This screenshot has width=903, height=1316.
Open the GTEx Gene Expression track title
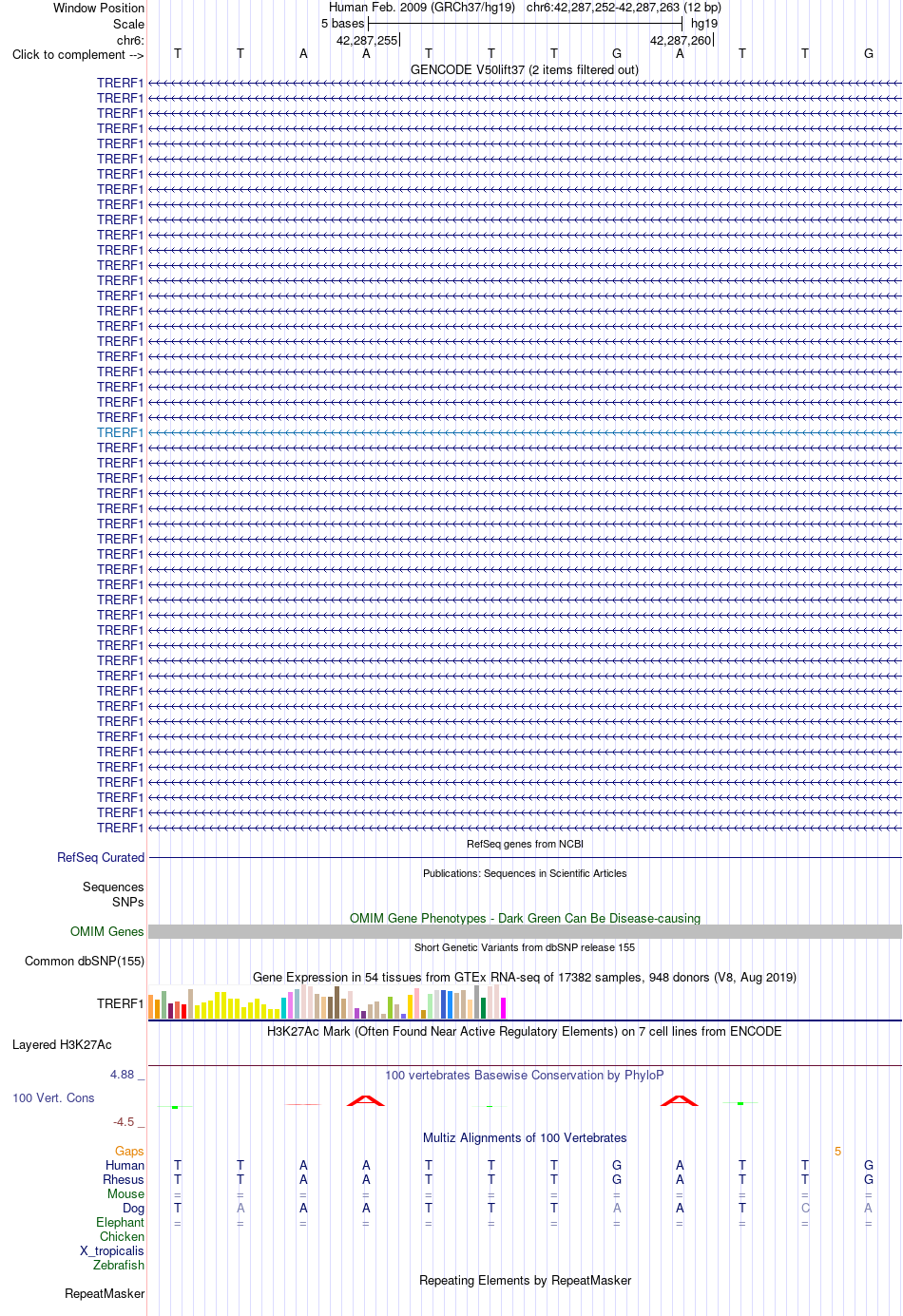pos(525,978)
